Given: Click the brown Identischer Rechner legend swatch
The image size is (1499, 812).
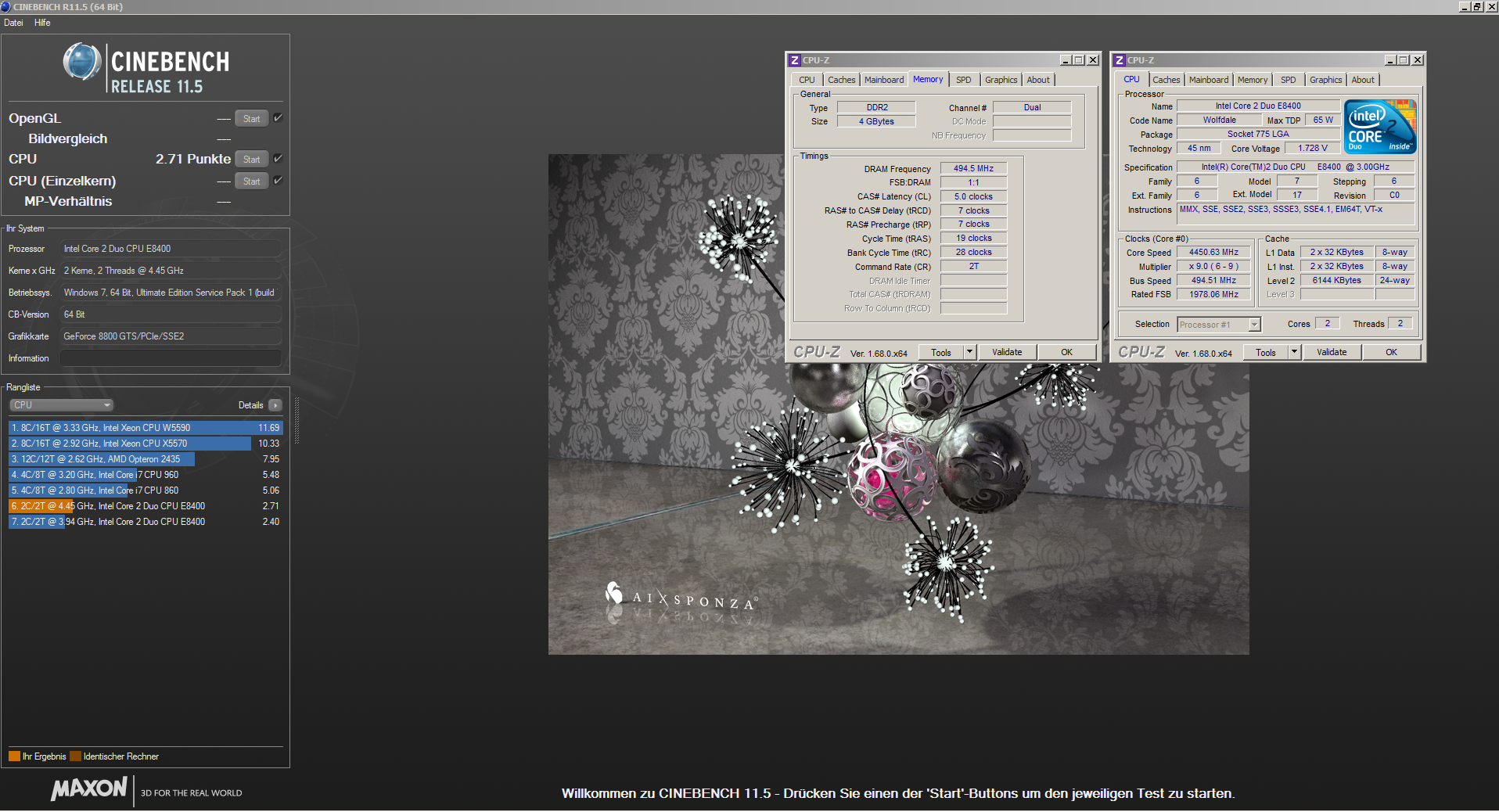Looking at the screenshot, I should (x=75, y=756).
